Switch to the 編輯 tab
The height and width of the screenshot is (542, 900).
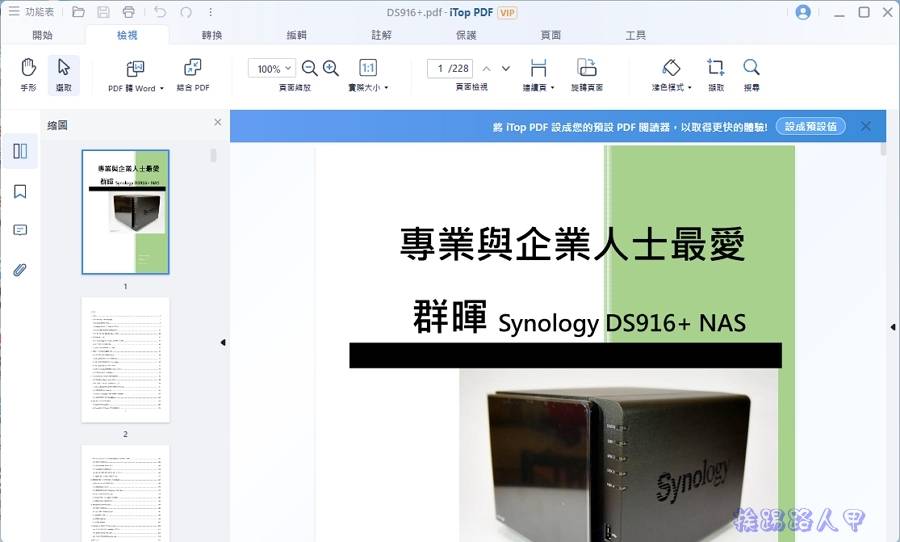pyautogui.click(x=297, y=35)
